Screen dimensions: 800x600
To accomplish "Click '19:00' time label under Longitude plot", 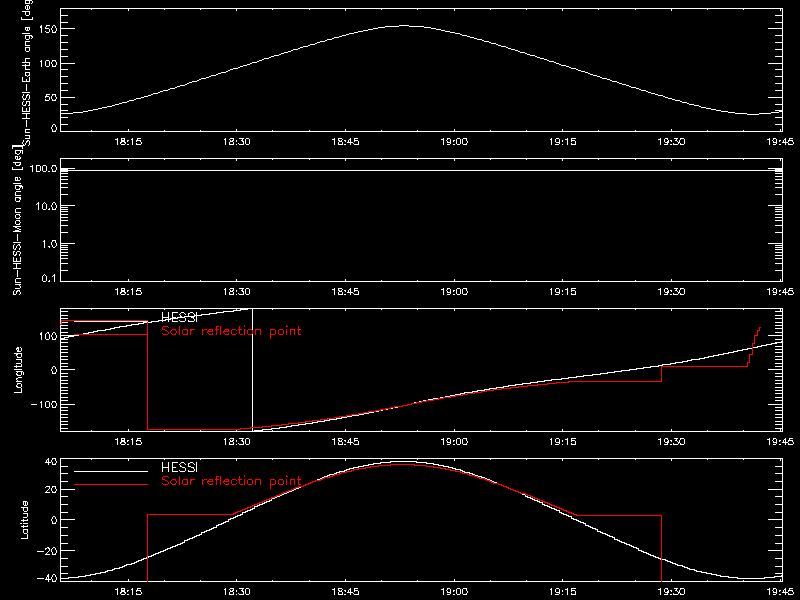I will (454, 442).
